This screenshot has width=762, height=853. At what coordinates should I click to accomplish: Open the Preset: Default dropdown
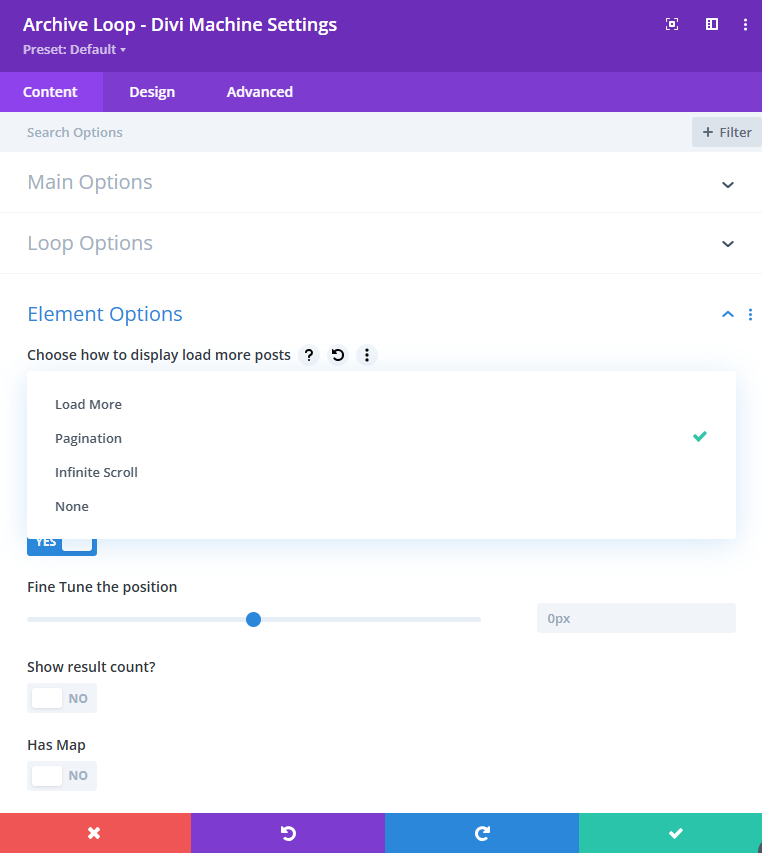click(x=75, y=49)
